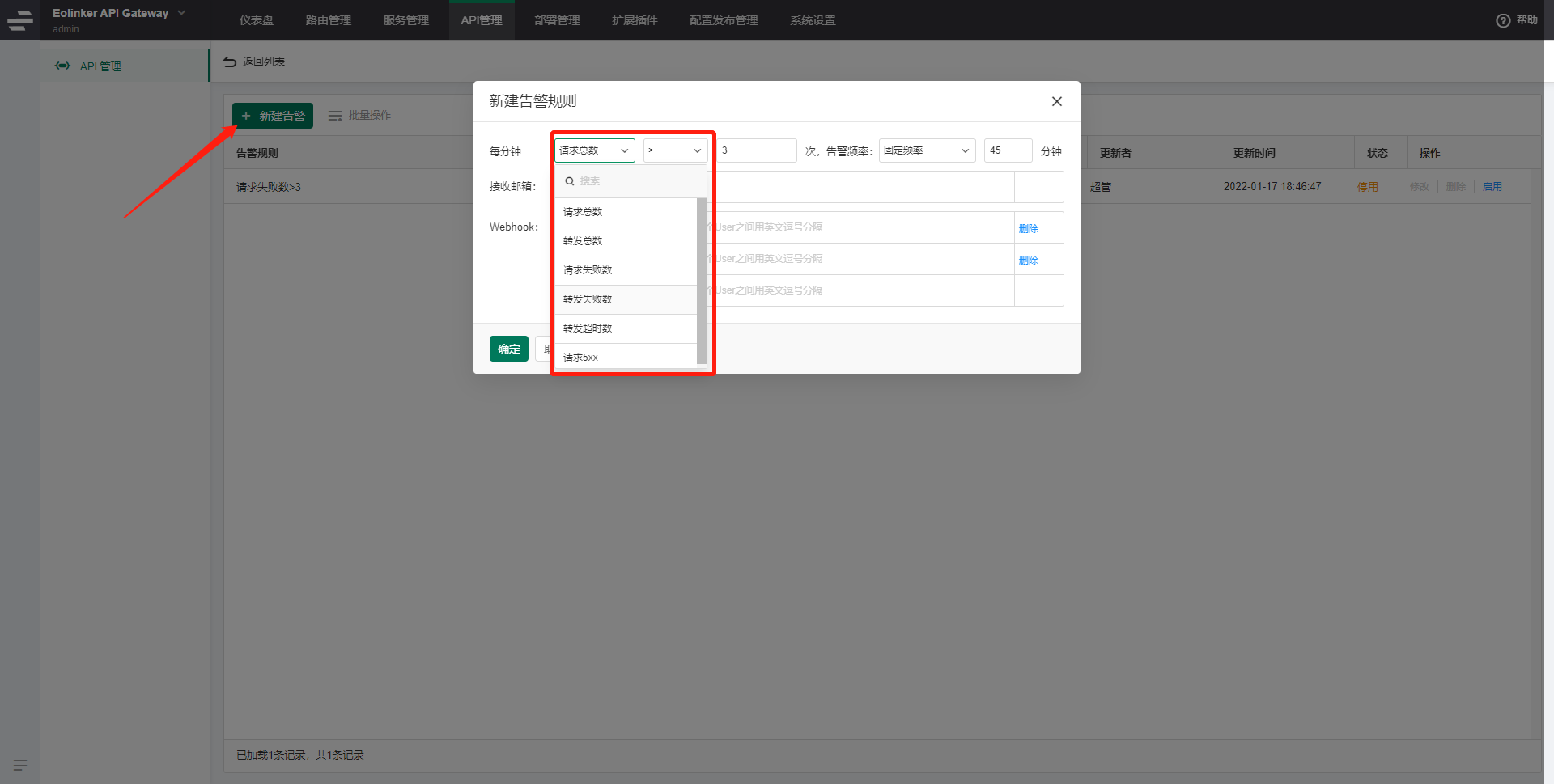Open the comparison operator dropdown
The image size is (1554, 784).
[x=675, y=150]
